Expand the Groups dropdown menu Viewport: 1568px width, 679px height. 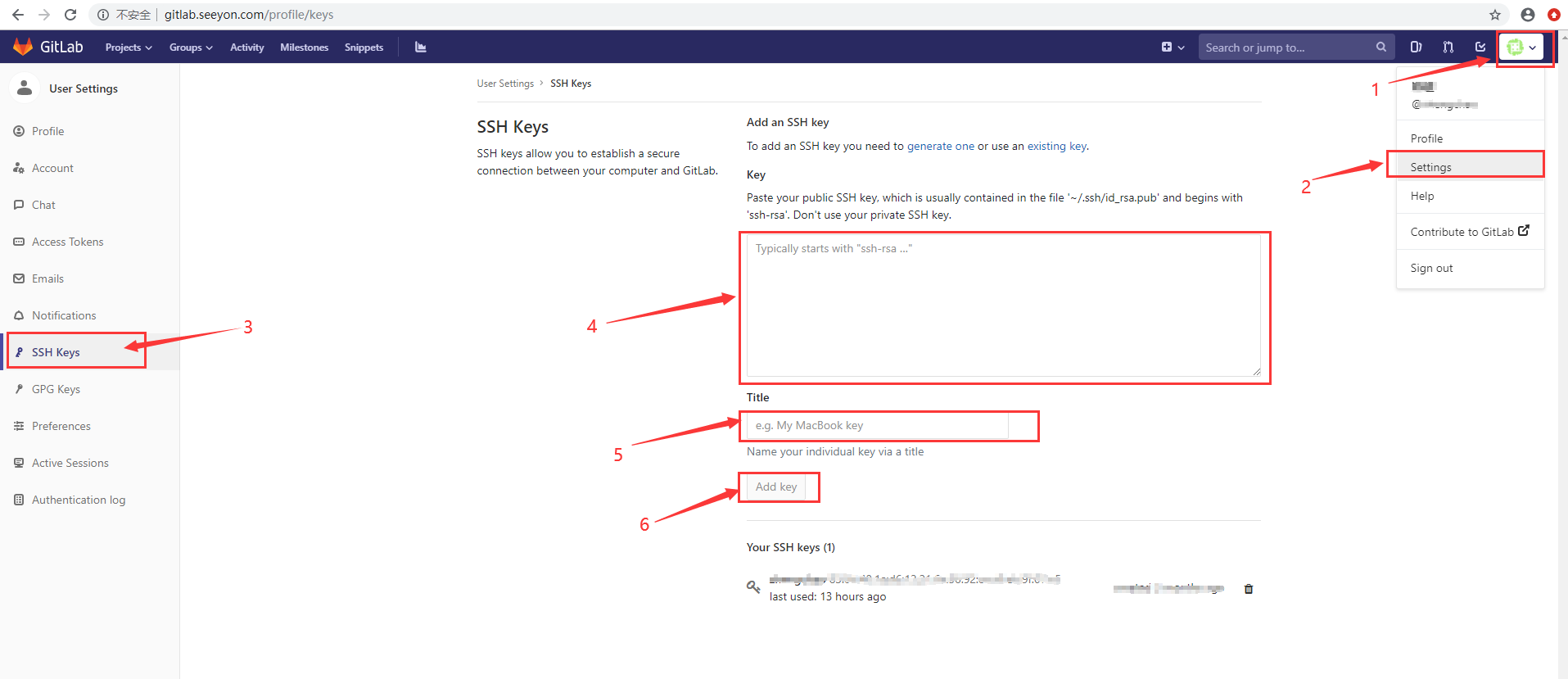click(x=190, y=48)
